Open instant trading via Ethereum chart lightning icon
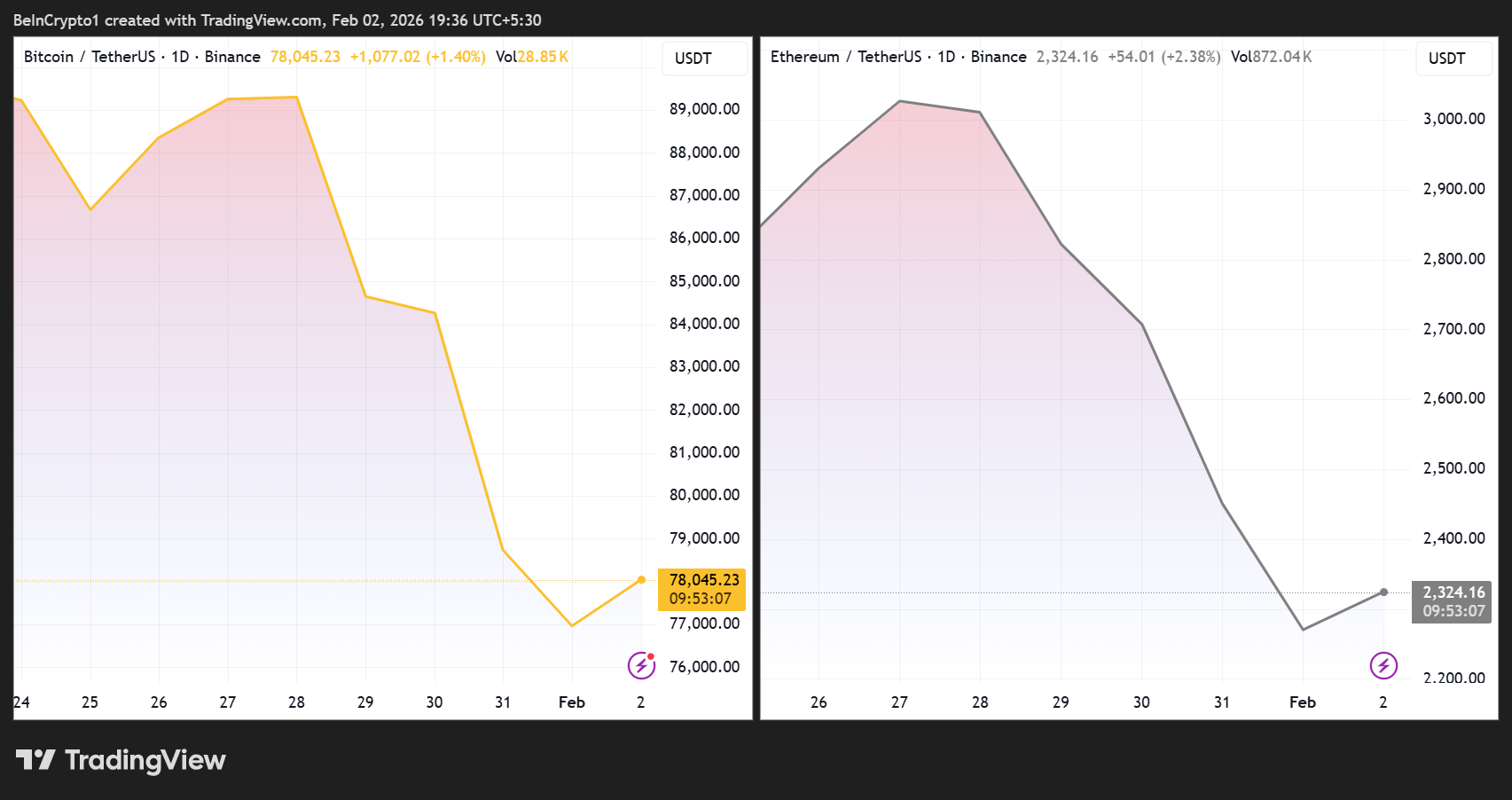 tap(1383, 665)
